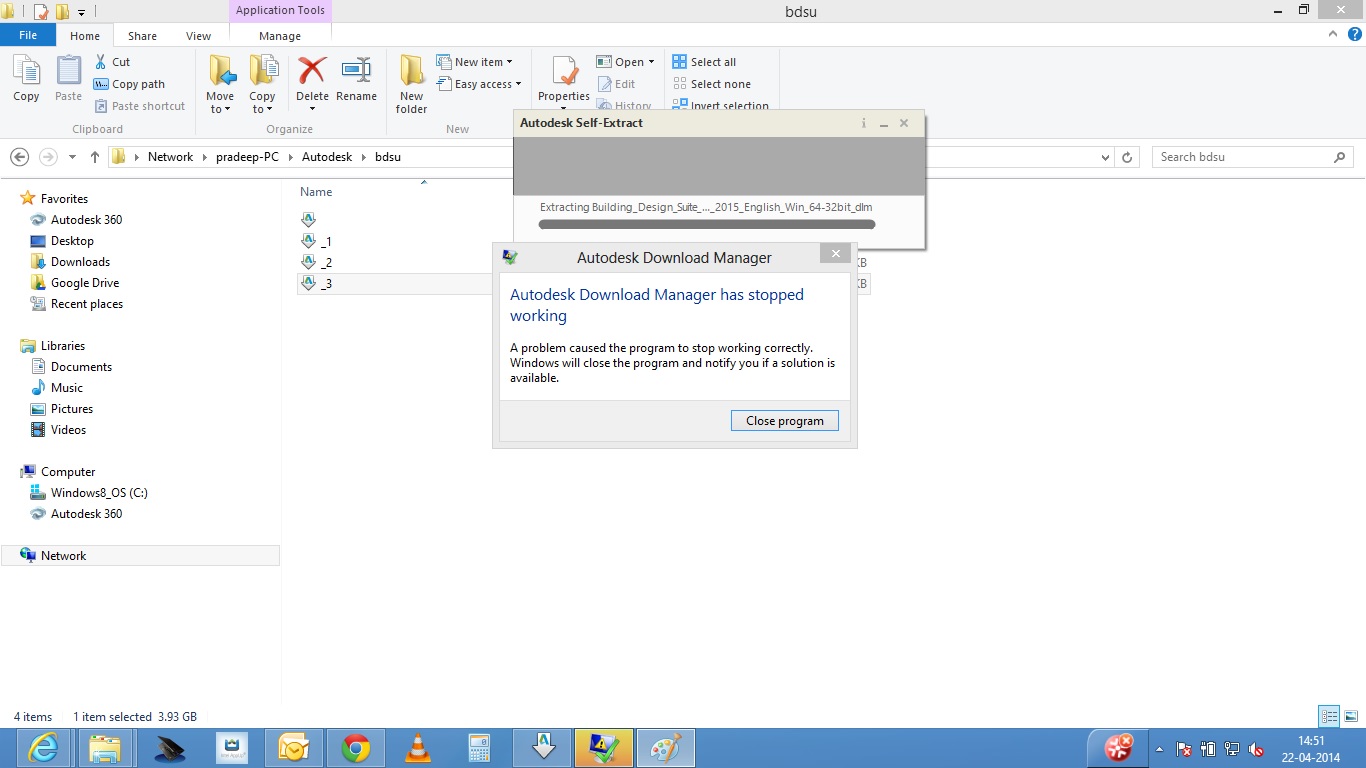Click the clock showing 14:51
This screenshot has width=1366, height=768.
[x=1311, y=741]
